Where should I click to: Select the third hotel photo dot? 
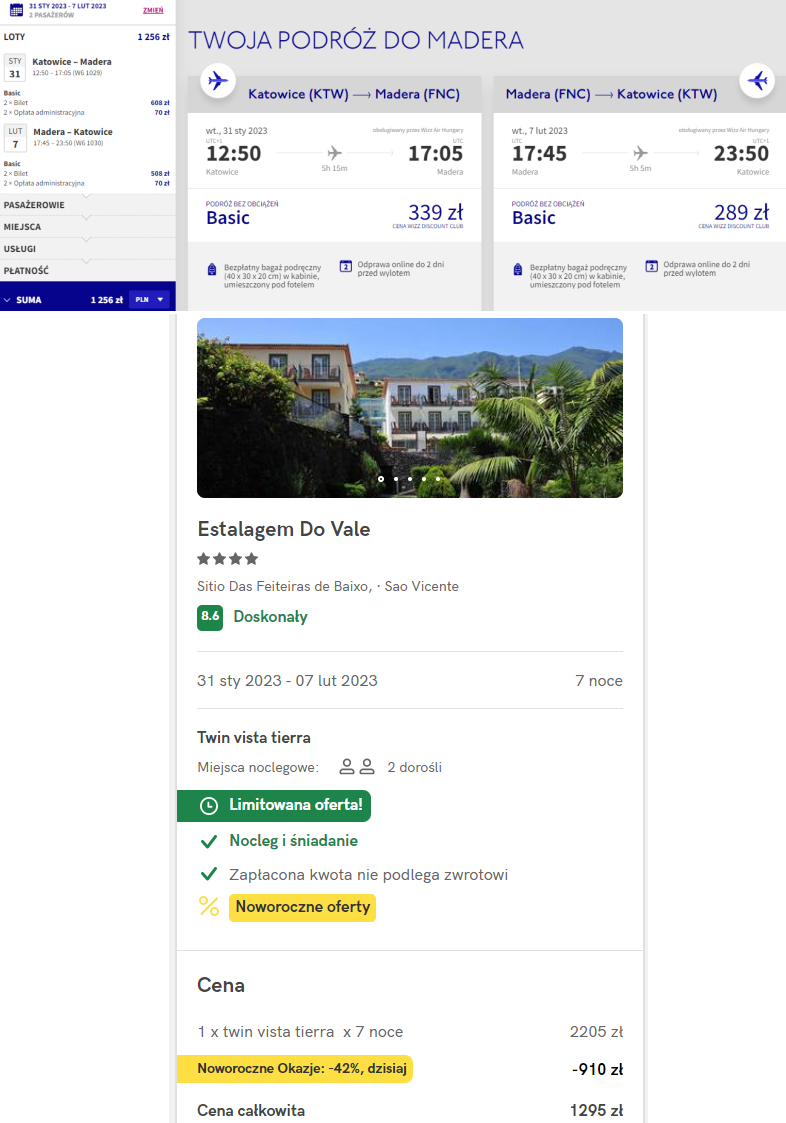pyautogui.click(x=409, y=479)
